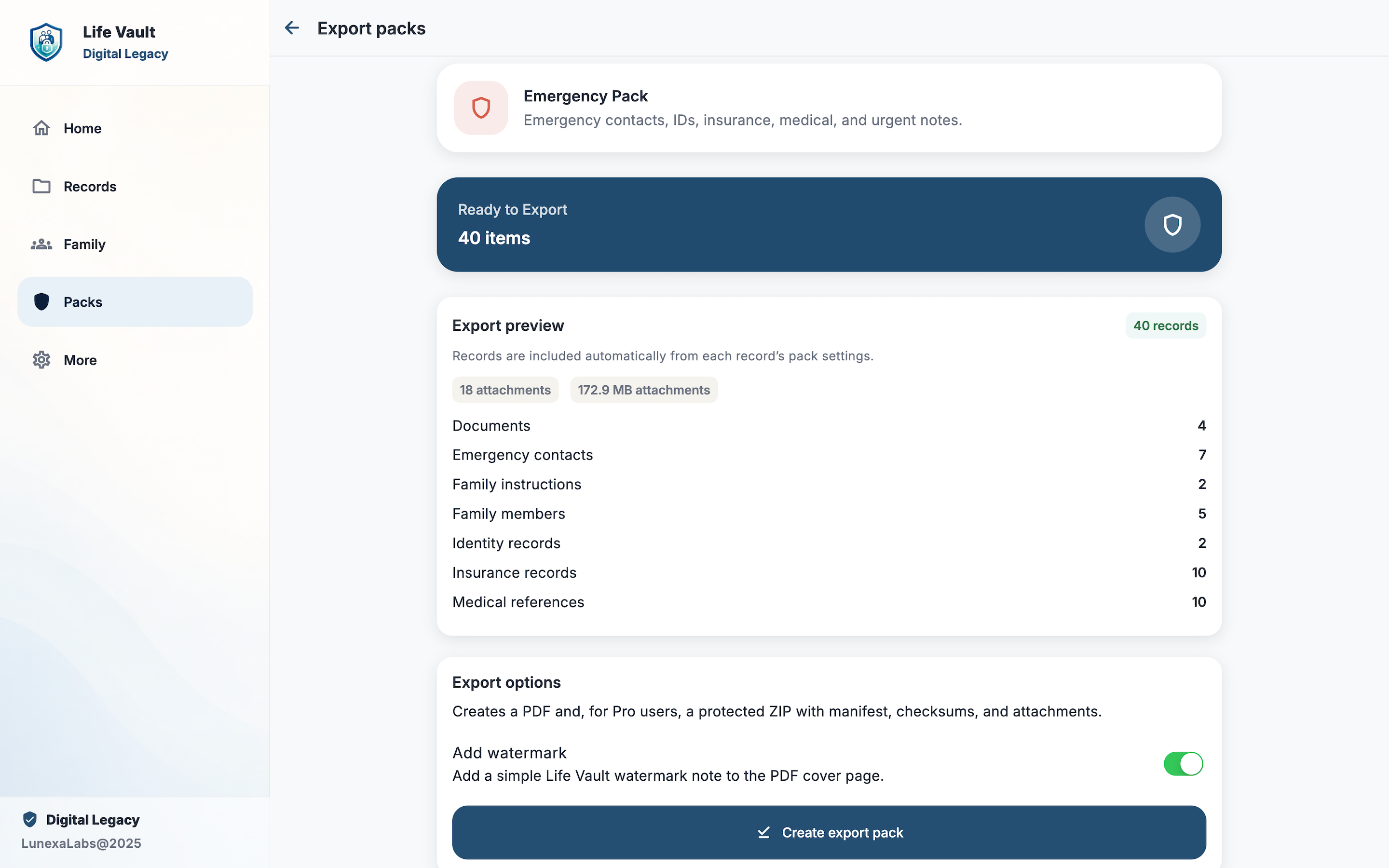Screen dimensions: 1389x868
Task: Click the 18 attachments chip
Action: click(x=505, y=390)
